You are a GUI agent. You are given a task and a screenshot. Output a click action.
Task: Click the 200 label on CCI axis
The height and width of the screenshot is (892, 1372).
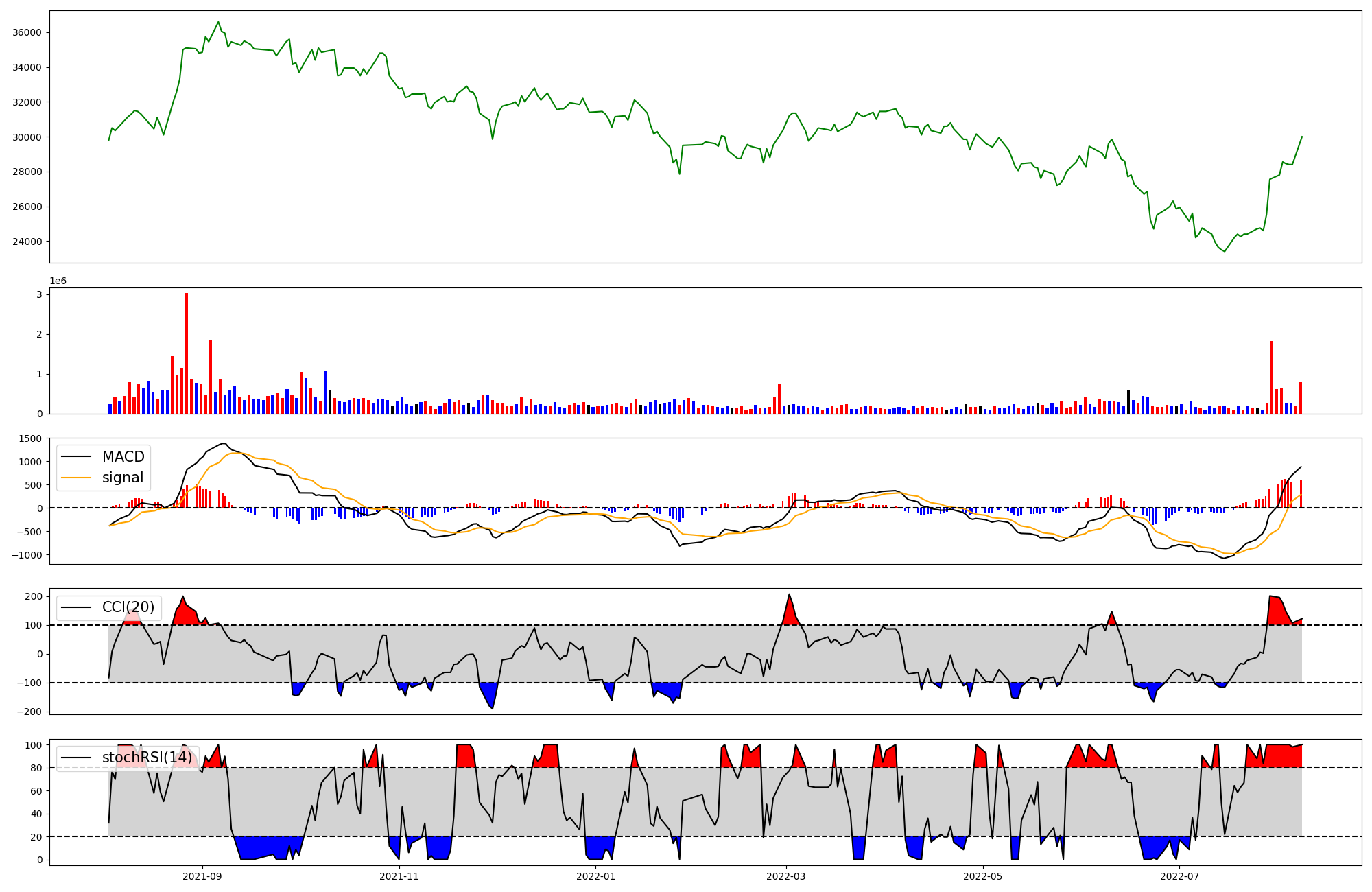(34, 596)
